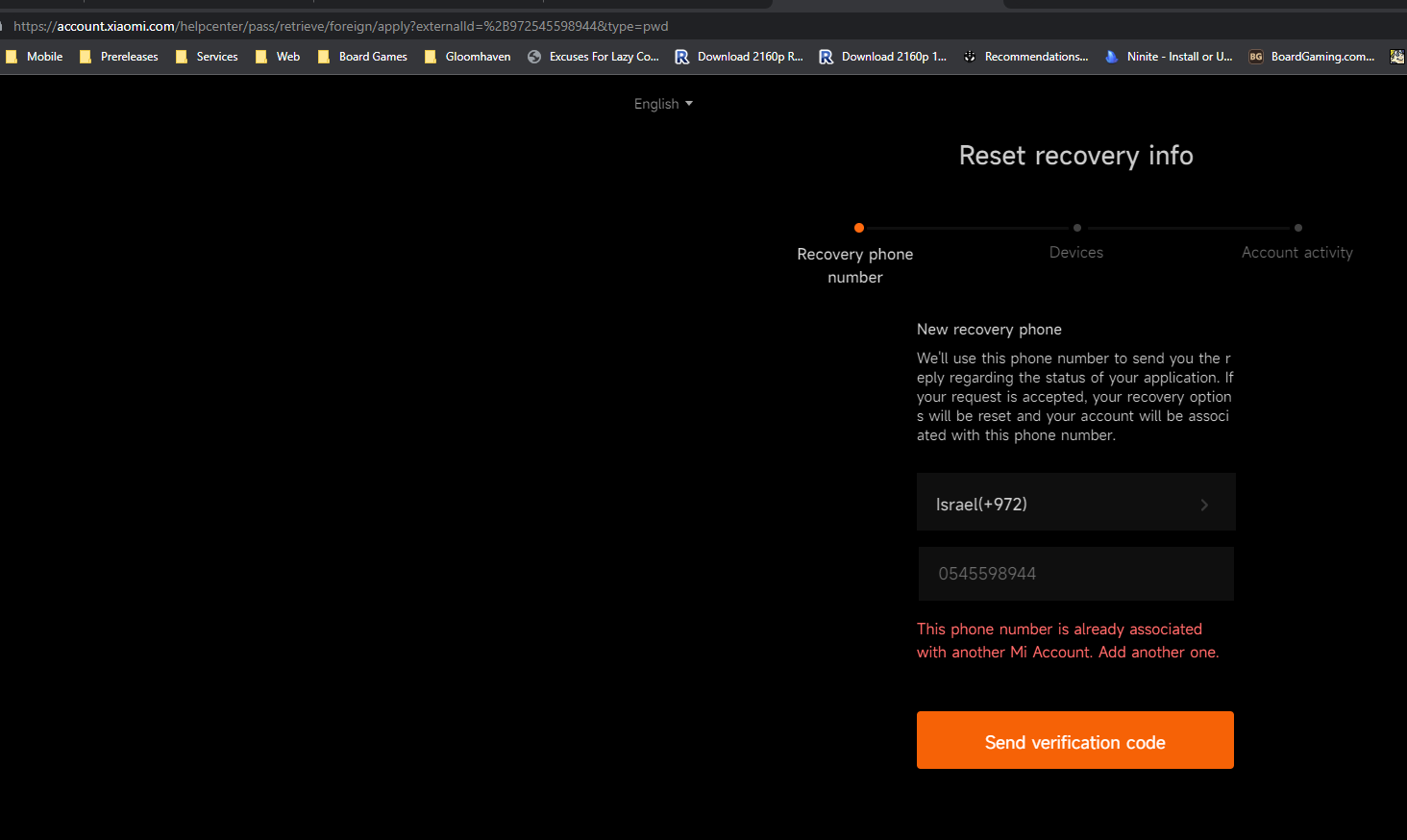The height and width of the screenshot is (840, 1407).
Task: Open Download 2160p R... bookmark
Action: 739,57
